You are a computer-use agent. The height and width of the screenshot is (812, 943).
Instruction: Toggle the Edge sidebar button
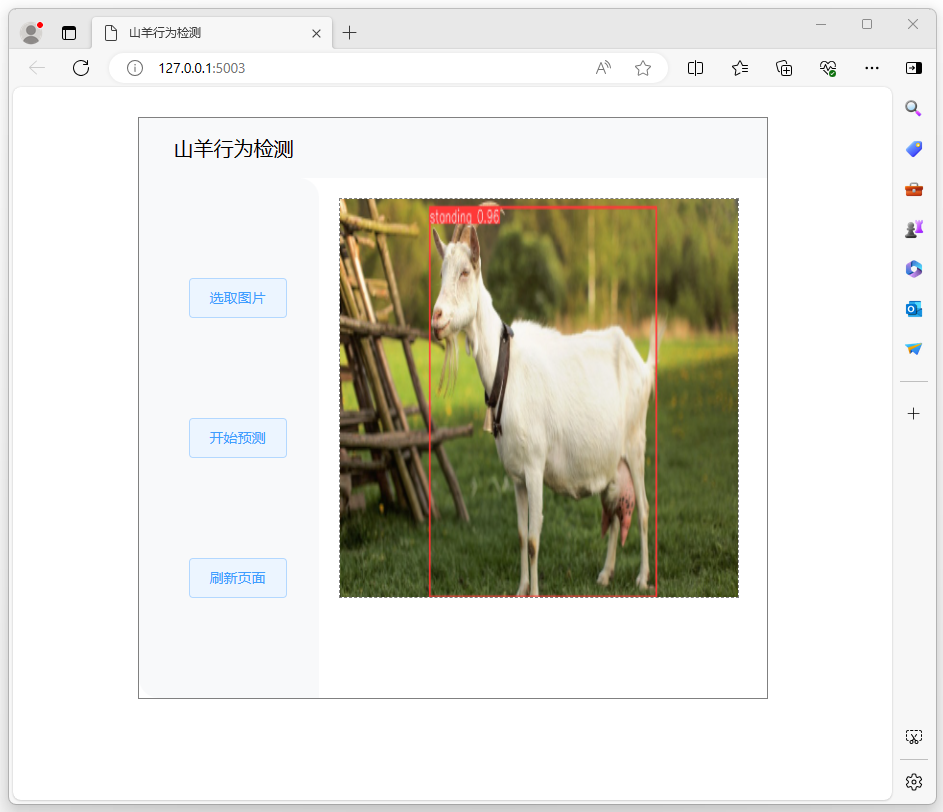click(914, 68)
